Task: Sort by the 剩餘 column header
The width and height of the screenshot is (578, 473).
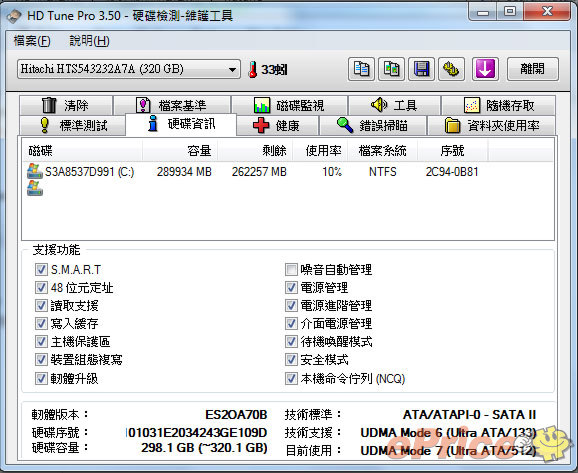Action: click(255, 150)
